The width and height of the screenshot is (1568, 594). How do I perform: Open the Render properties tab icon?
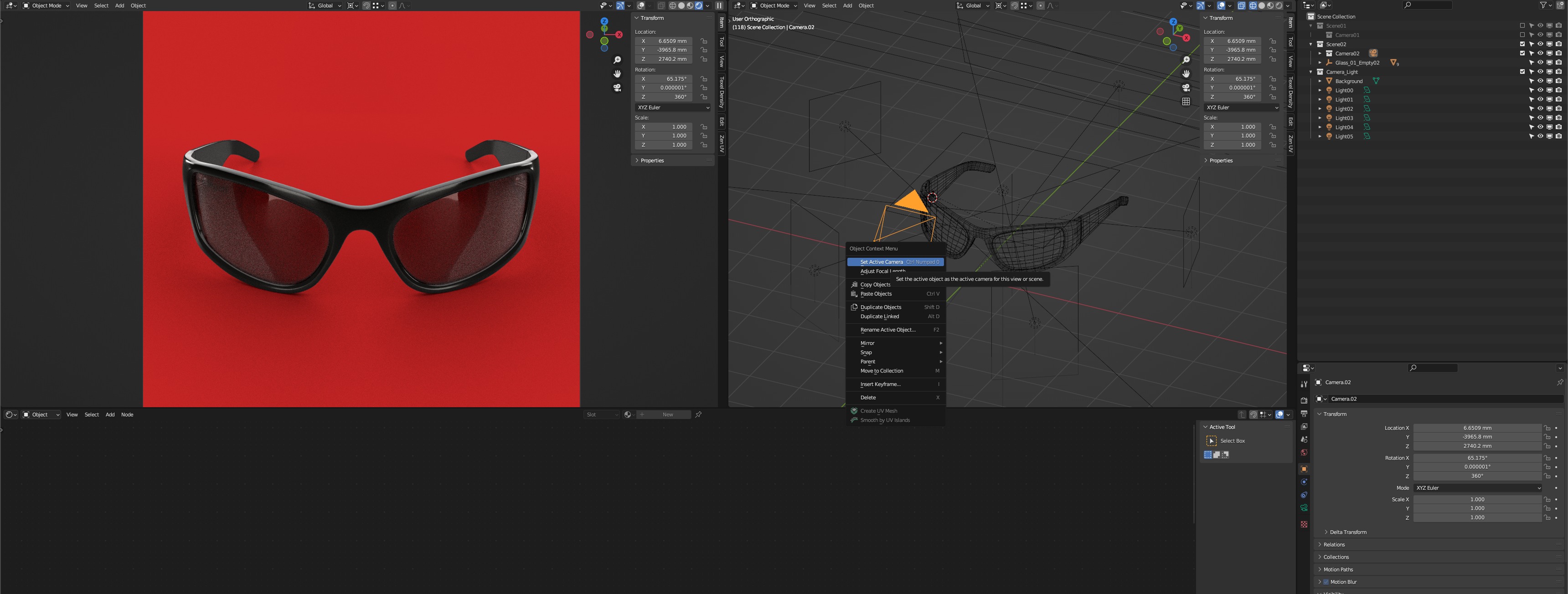(1304, 400)
